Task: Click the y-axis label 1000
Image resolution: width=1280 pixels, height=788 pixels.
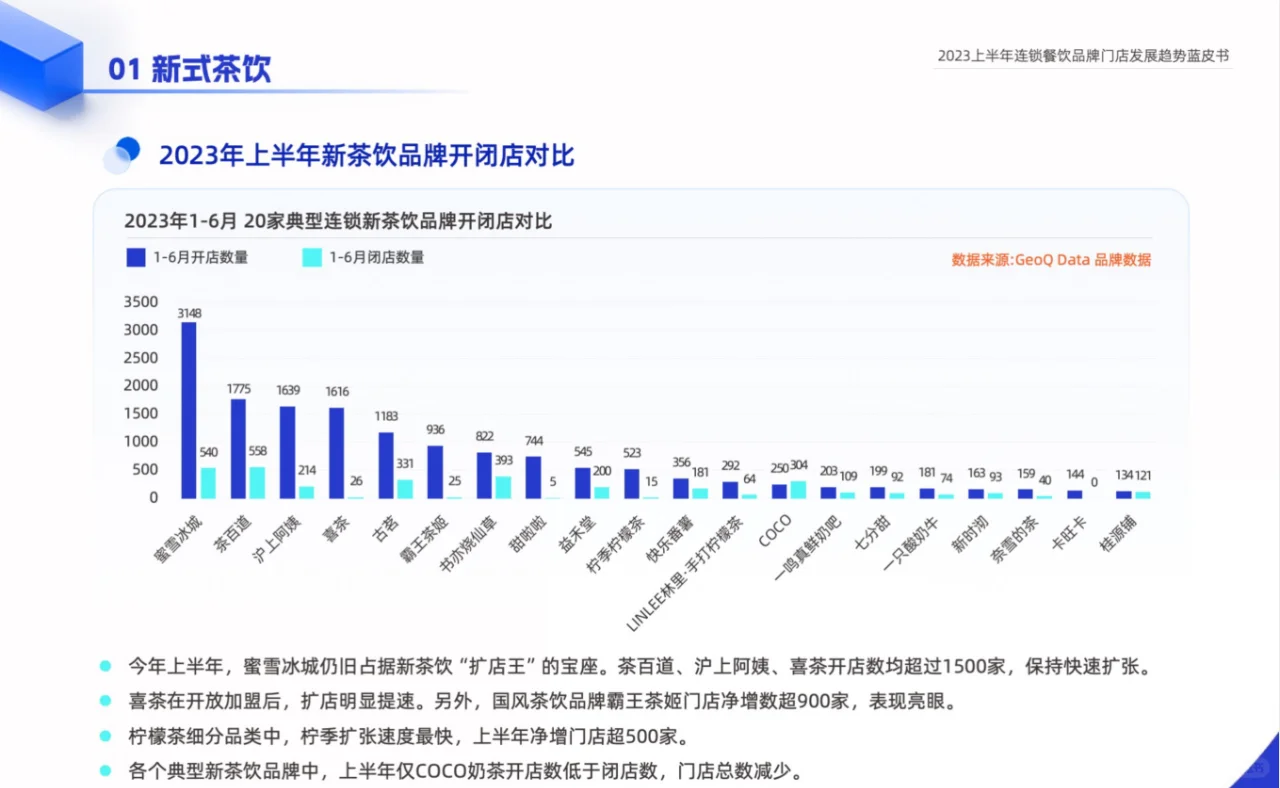Action: [140, 441]
